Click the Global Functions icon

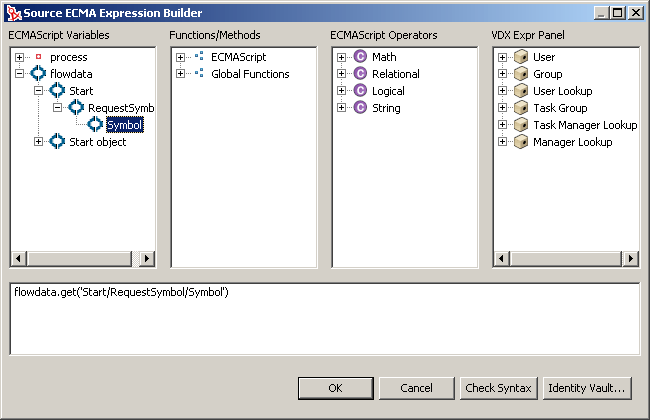tap(199, 73)
